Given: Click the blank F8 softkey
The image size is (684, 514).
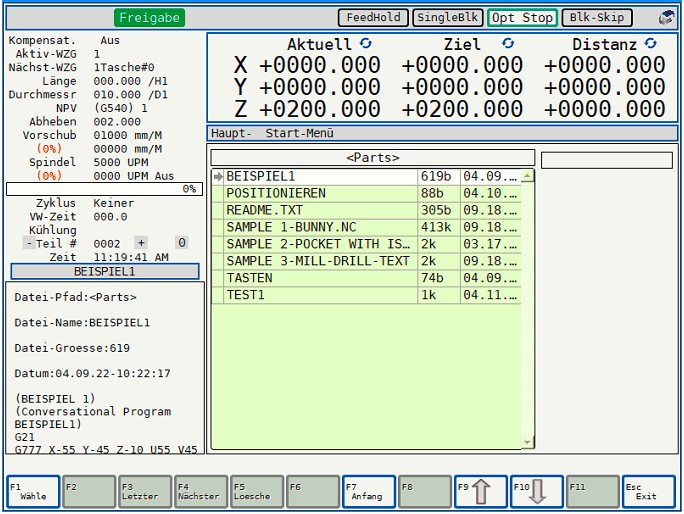Looking at the screenshot, I should click(x=425, y=491).
